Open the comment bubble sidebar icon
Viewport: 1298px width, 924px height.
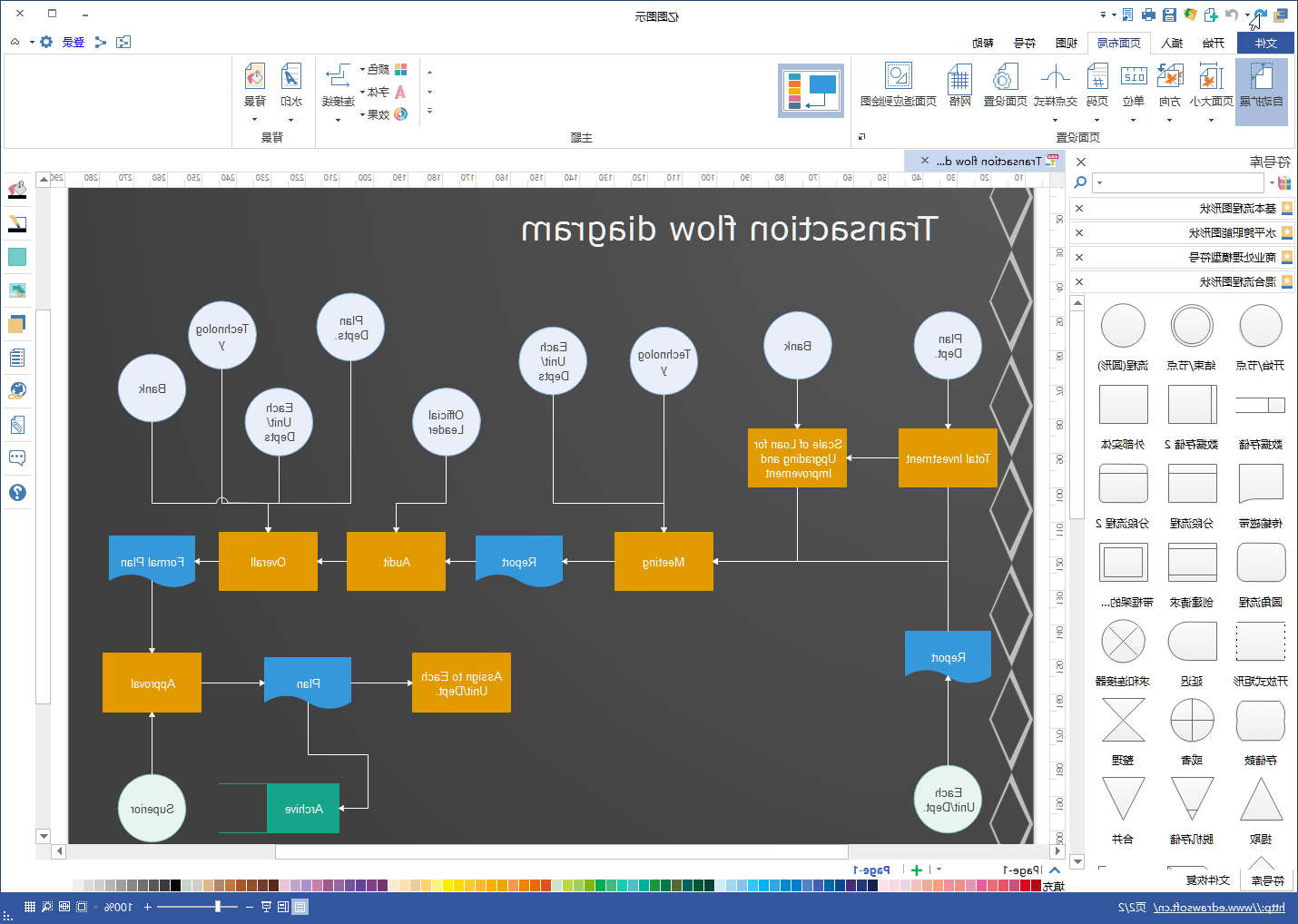pos(17,458)
